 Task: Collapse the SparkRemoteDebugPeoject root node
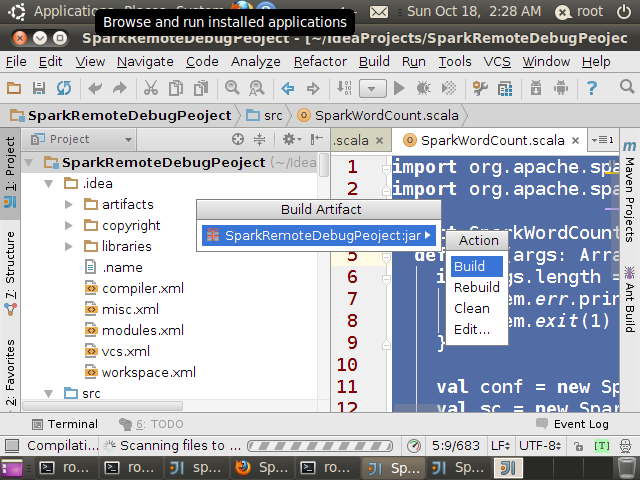click(29, 162)
